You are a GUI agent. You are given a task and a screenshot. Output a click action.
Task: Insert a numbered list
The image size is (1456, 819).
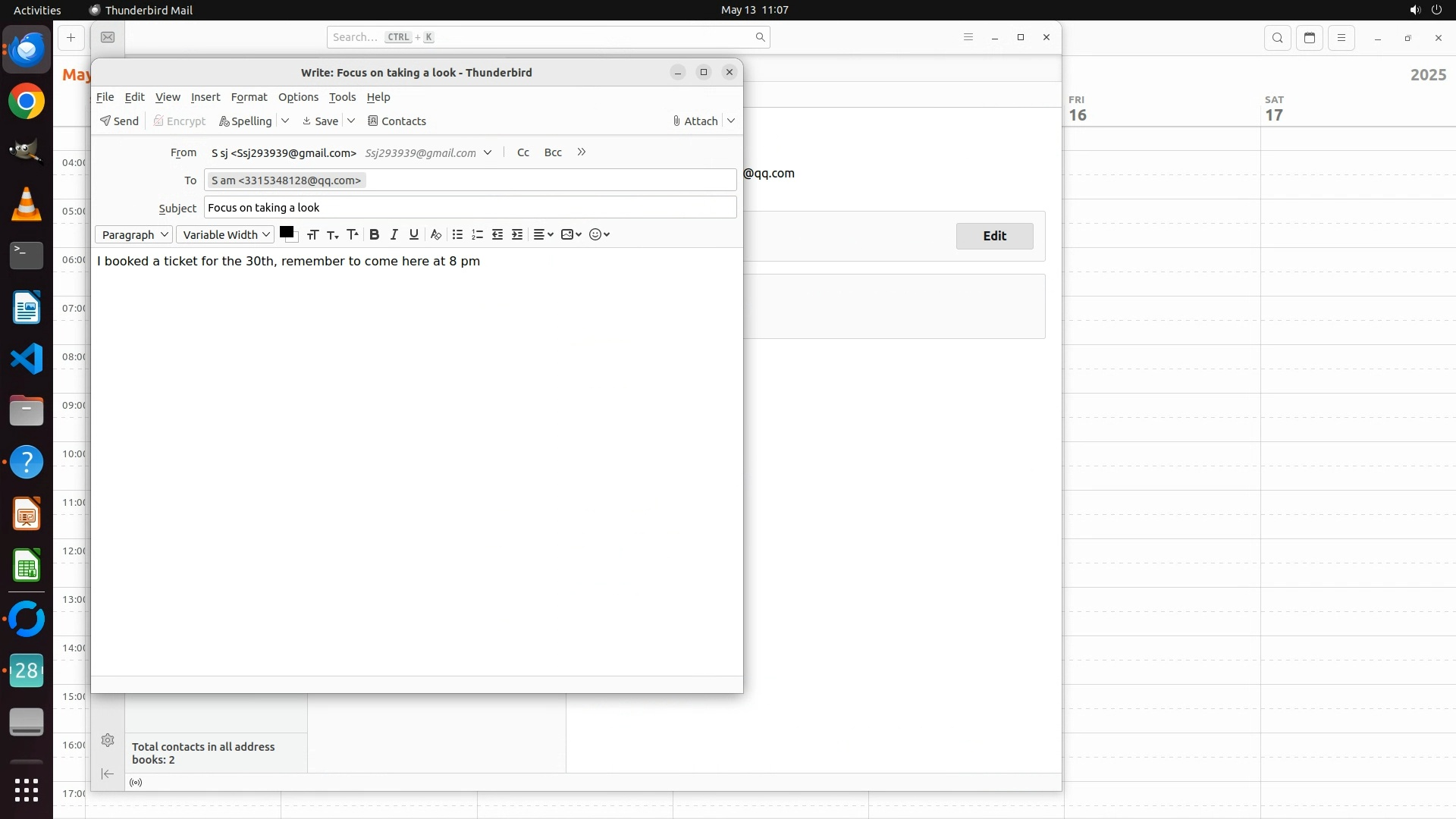pyautogui.click(x=477, y=235)
